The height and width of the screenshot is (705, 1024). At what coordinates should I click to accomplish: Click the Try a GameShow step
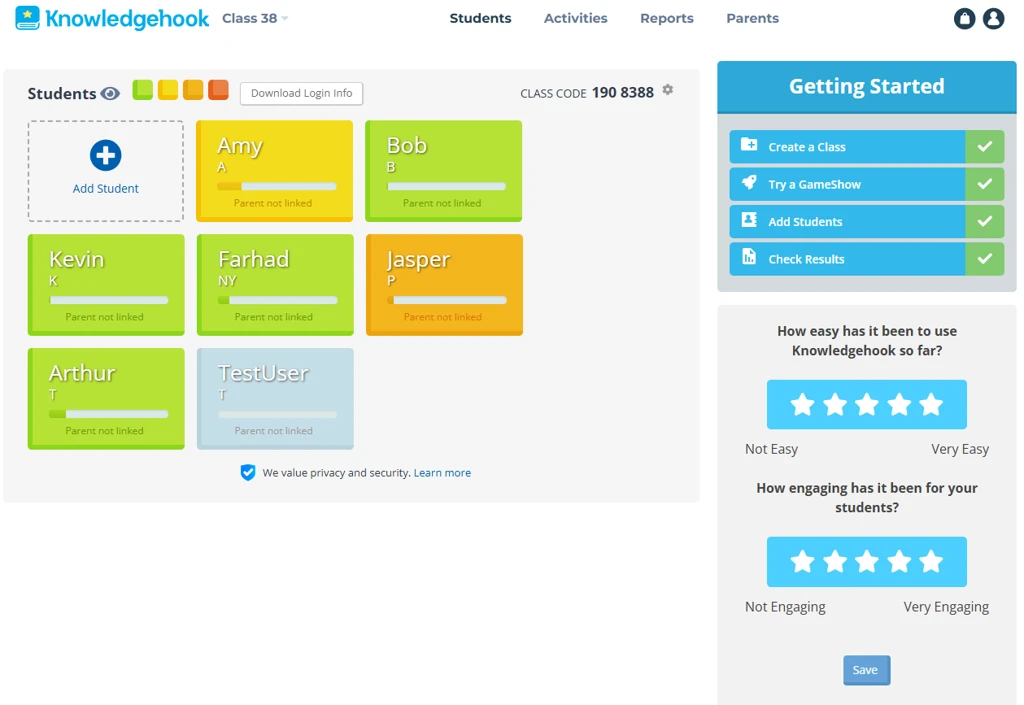tap(866, 184)
